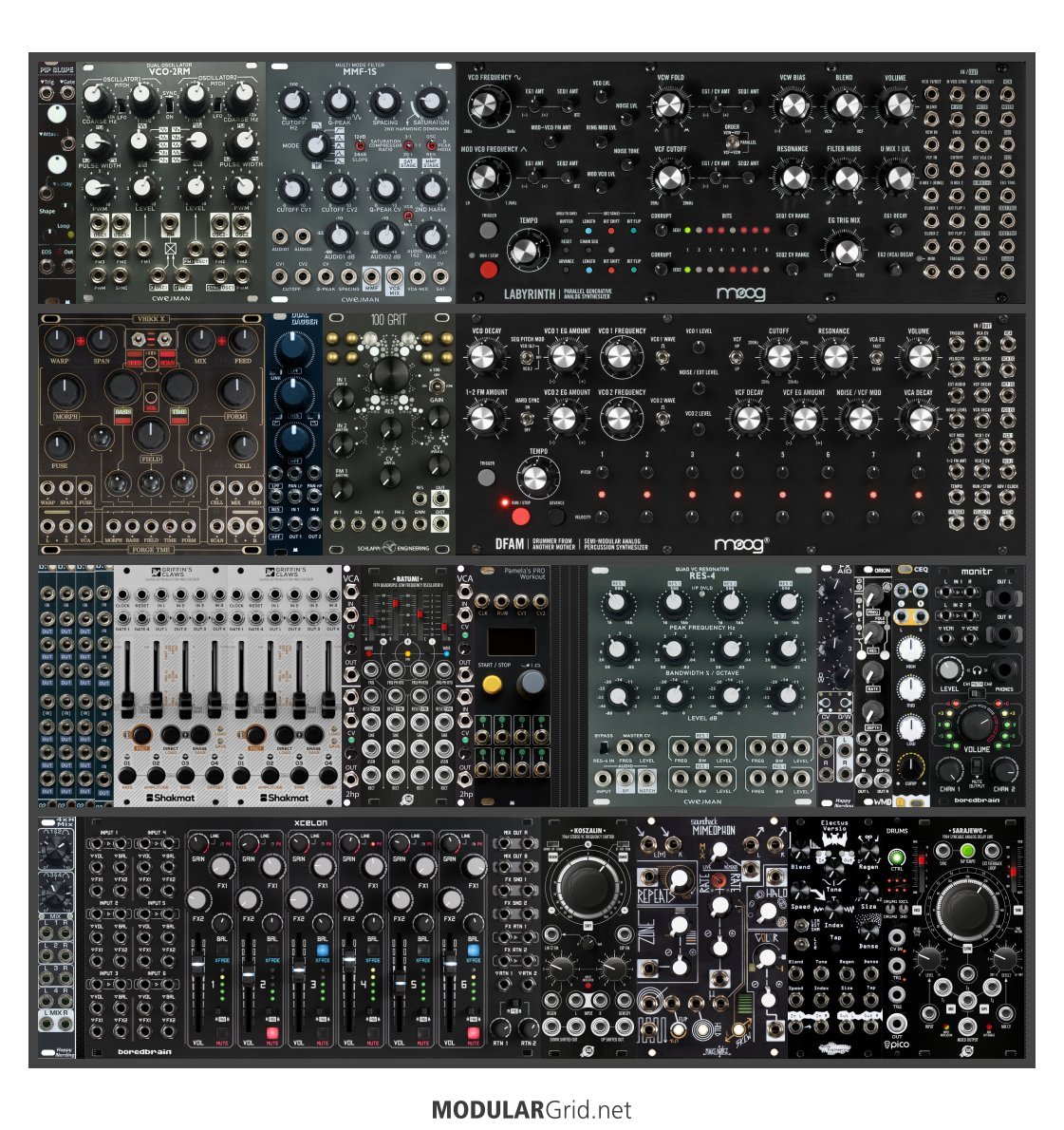
Task: Click the large center knob on 100 Grit
Action: 389,373
